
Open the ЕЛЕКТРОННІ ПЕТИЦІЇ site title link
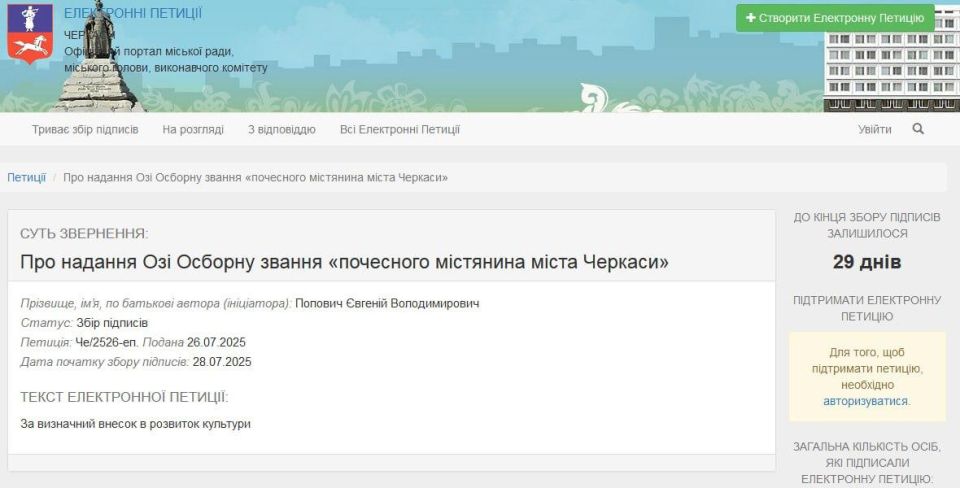(x=132, y=13)
